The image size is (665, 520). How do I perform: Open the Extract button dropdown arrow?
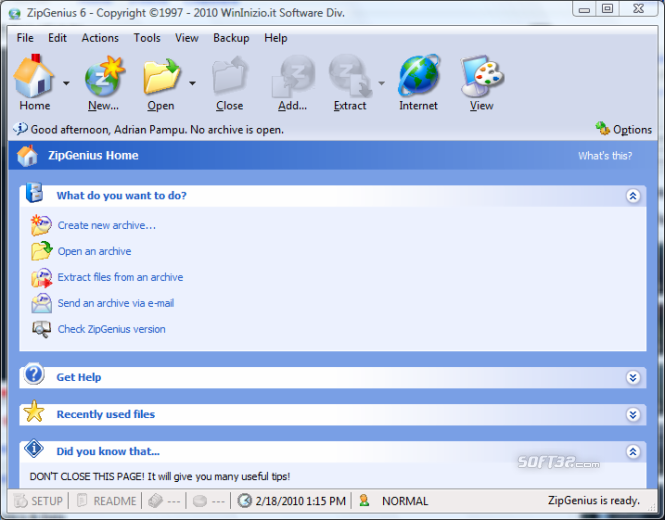point(381,83)
